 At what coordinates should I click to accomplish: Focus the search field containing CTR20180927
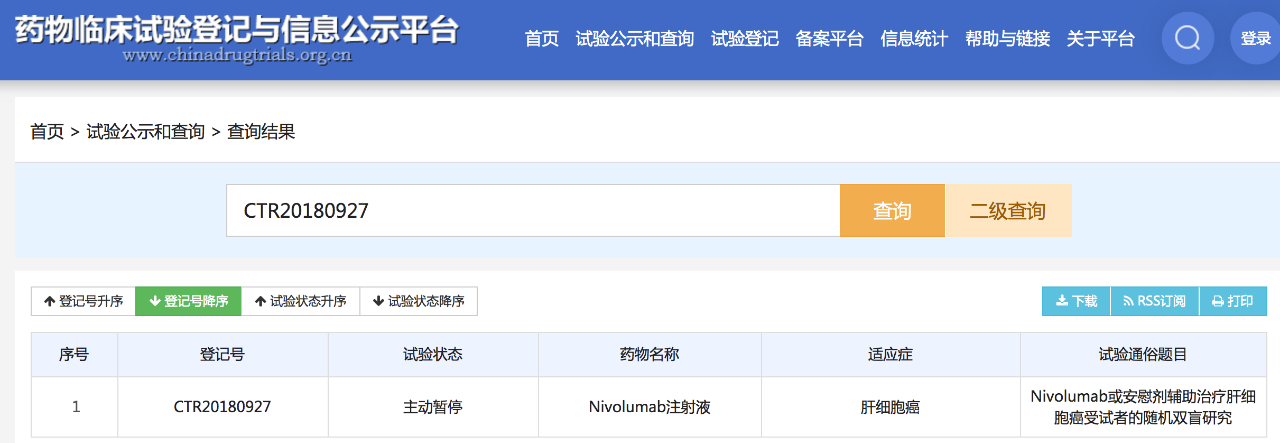533,211
